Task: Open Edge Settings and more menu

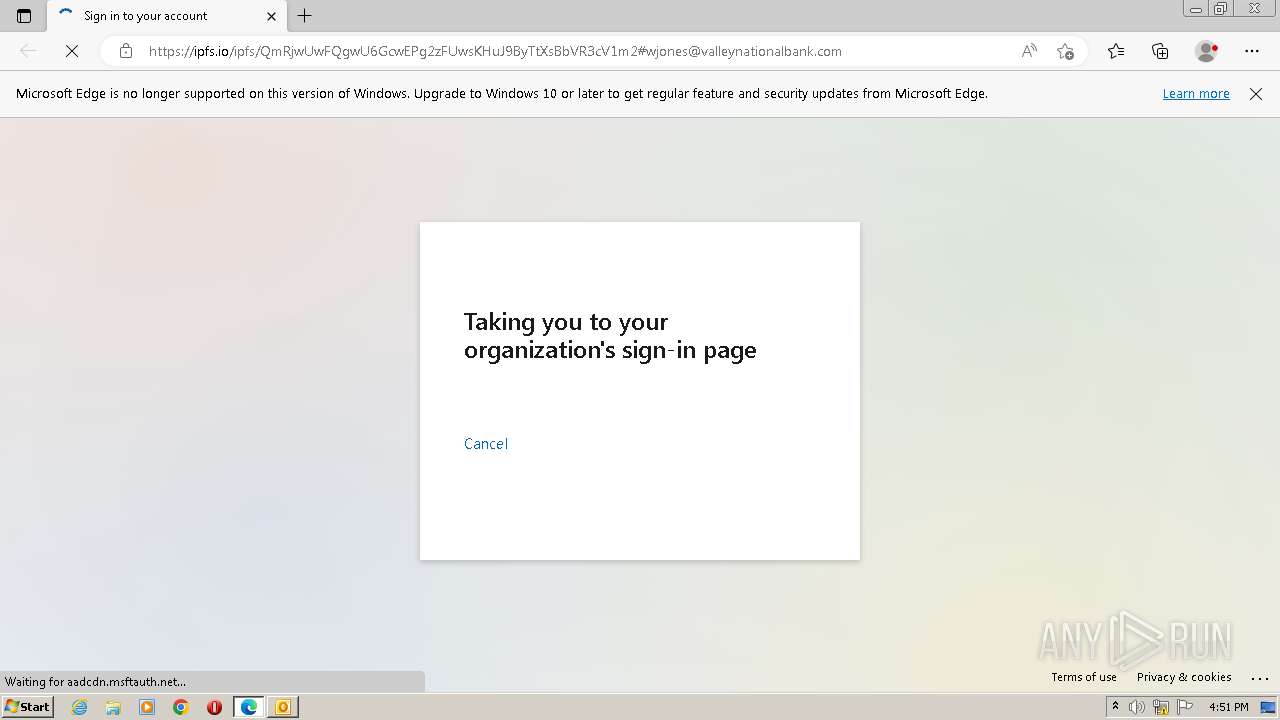Action: pos(1252,51)
